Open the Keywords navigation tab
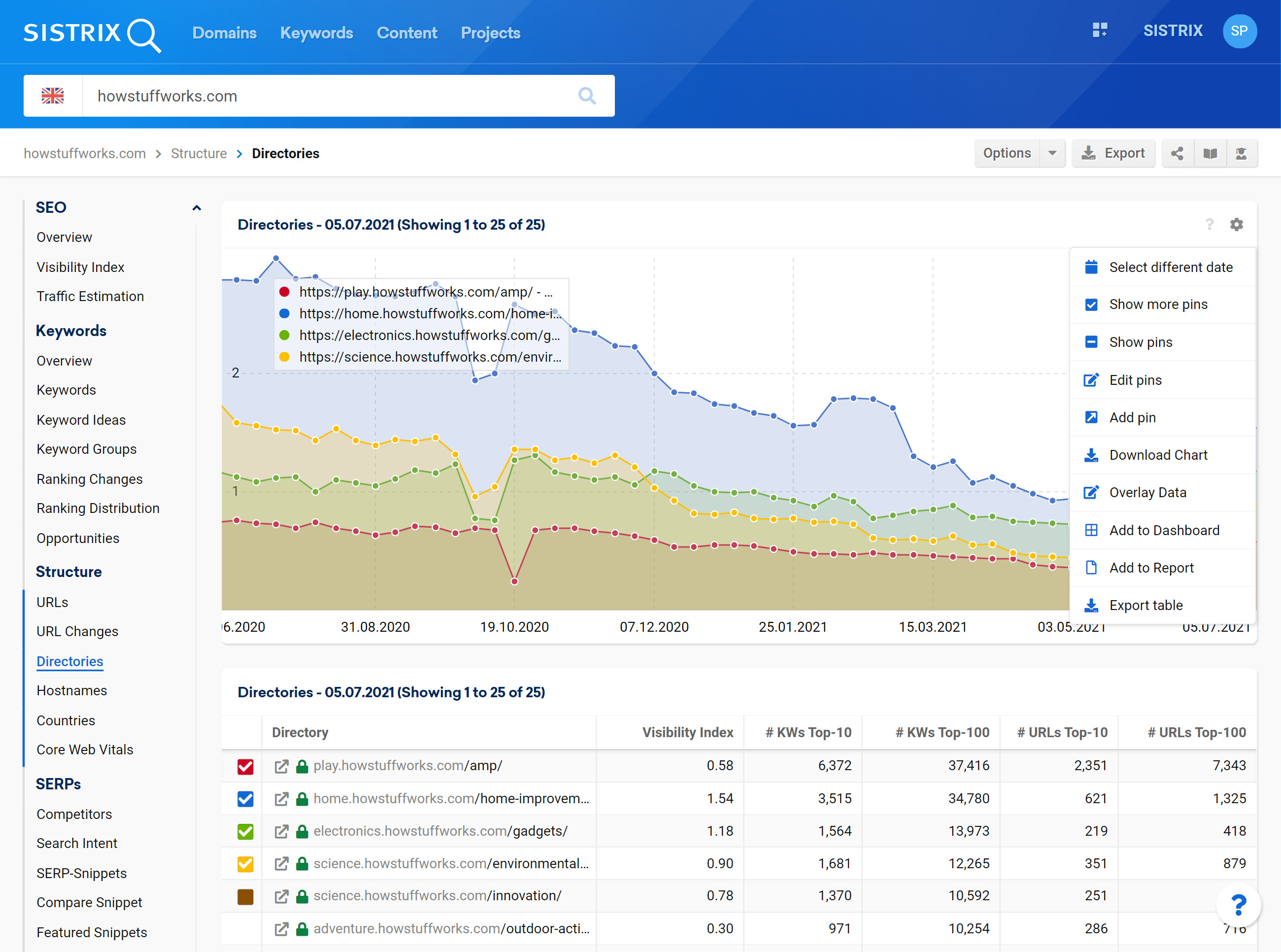This screenshot has height=952, width=1281. pyautogui.click(x=316, y=33)
